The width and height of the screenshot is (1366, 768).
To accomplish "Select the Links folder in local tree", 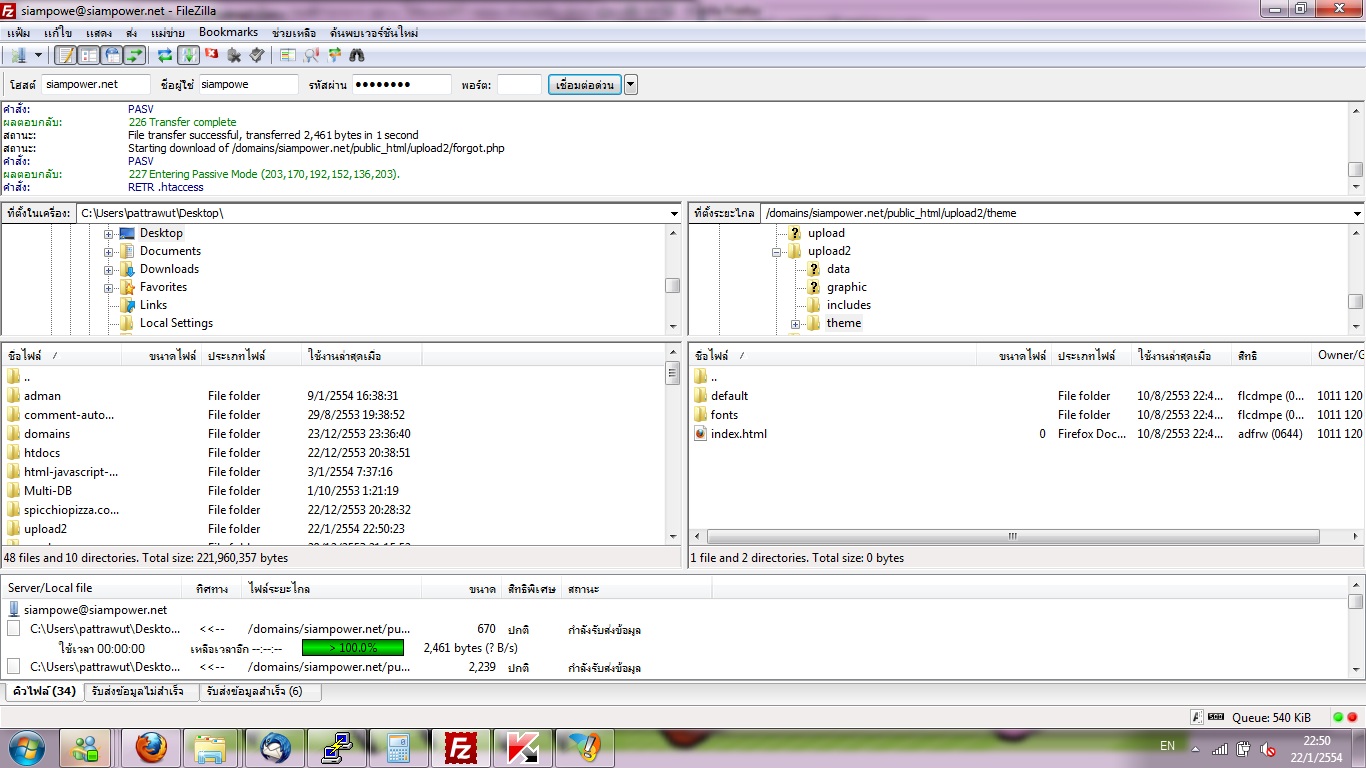I will point(153,305).
